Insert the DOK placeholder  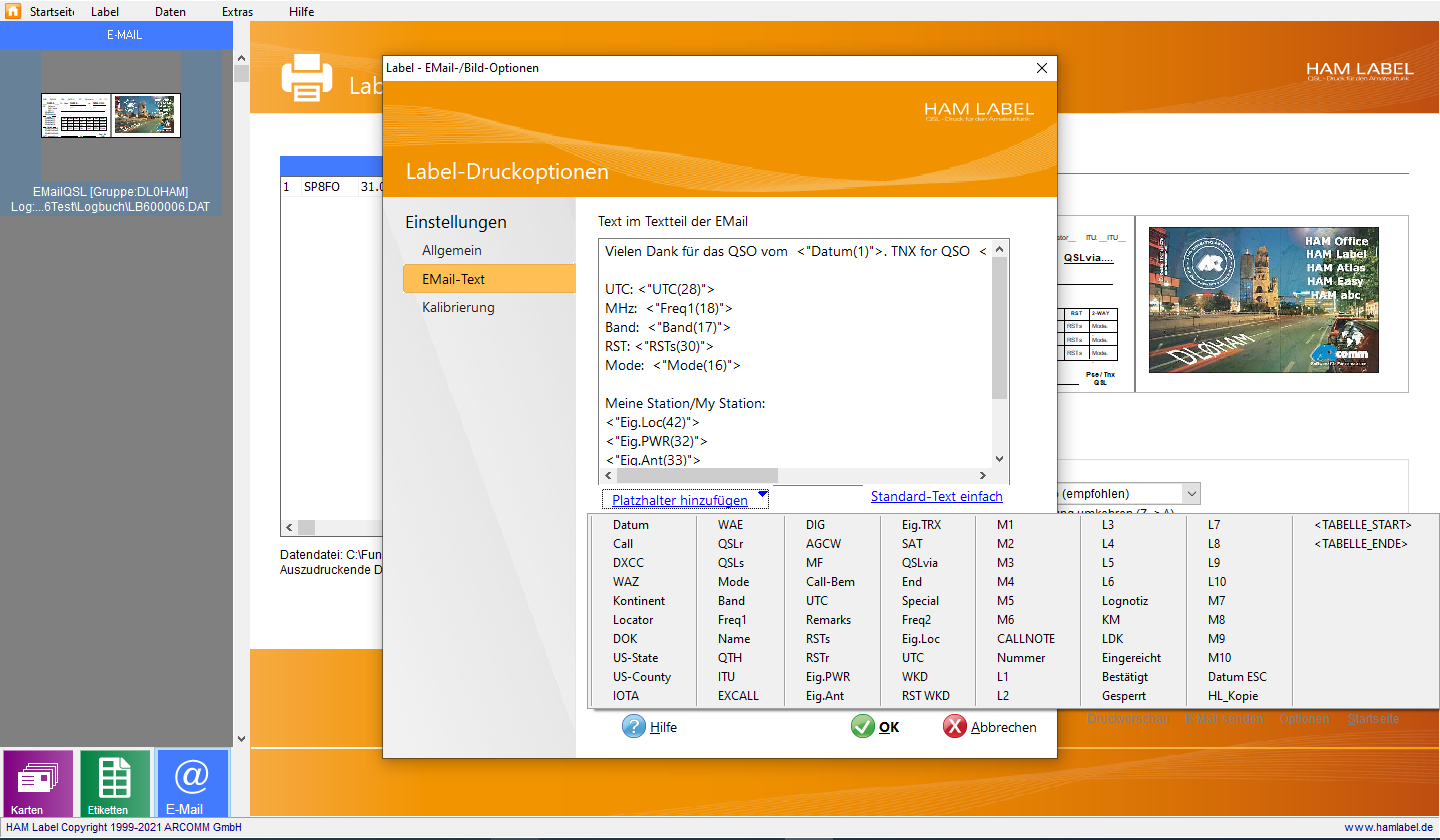pos(625,639)
